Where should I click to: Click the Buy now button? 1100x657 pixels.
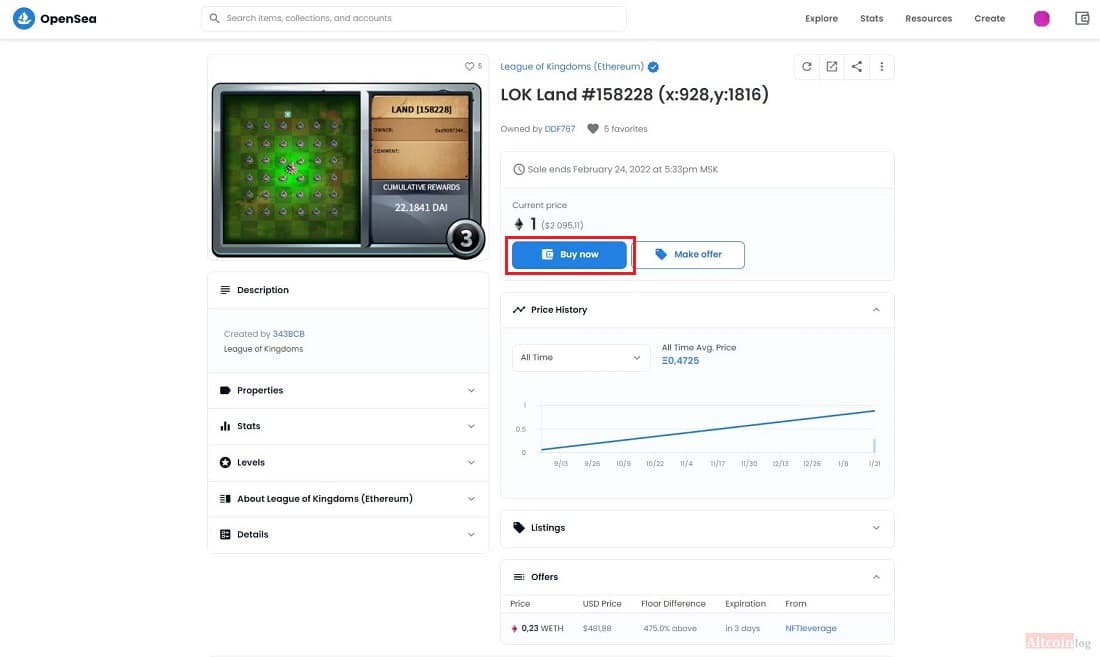tap(569, 255)
